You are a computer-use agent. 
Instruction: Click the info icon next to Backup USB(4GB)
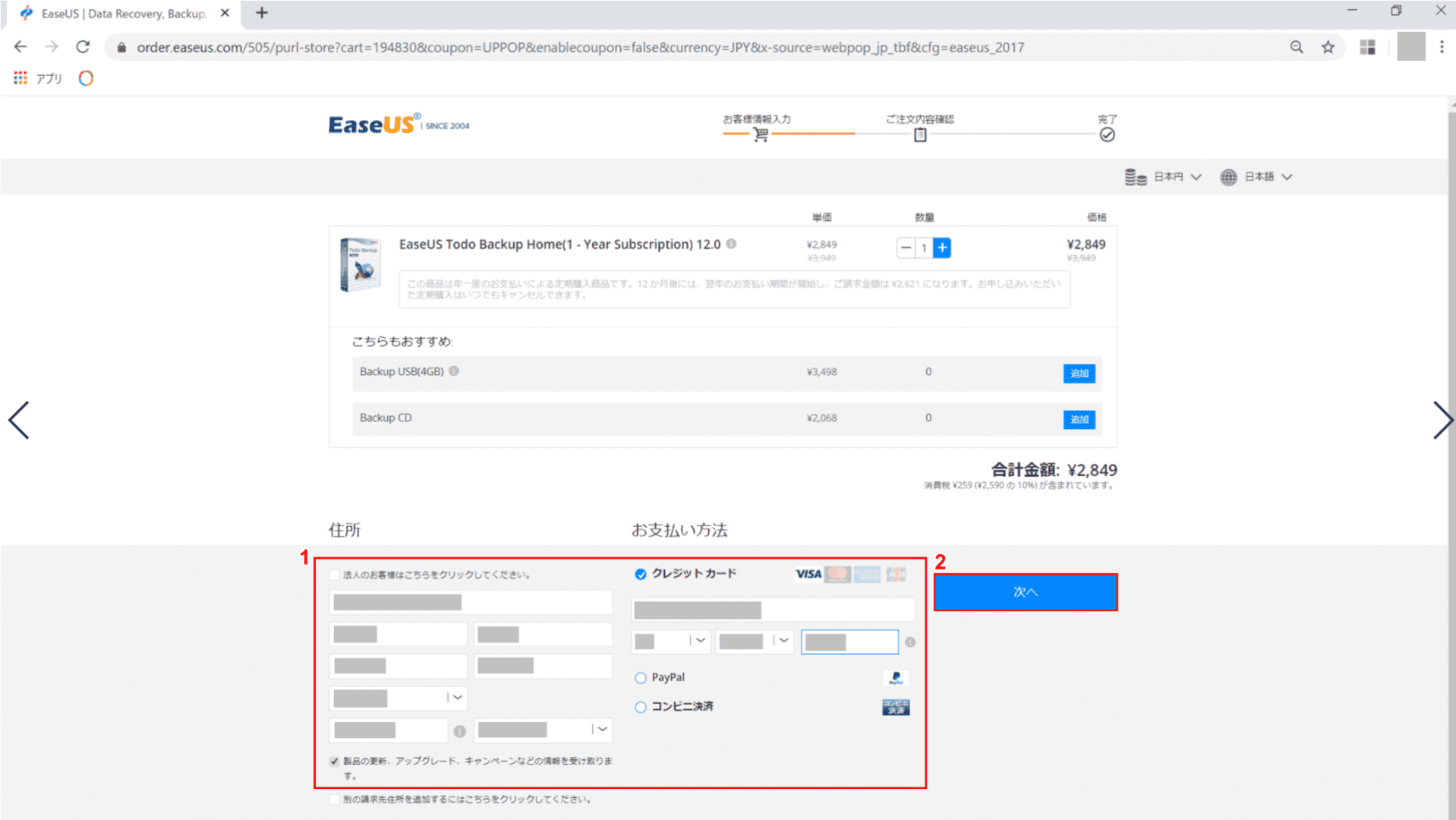pos(454,371)
